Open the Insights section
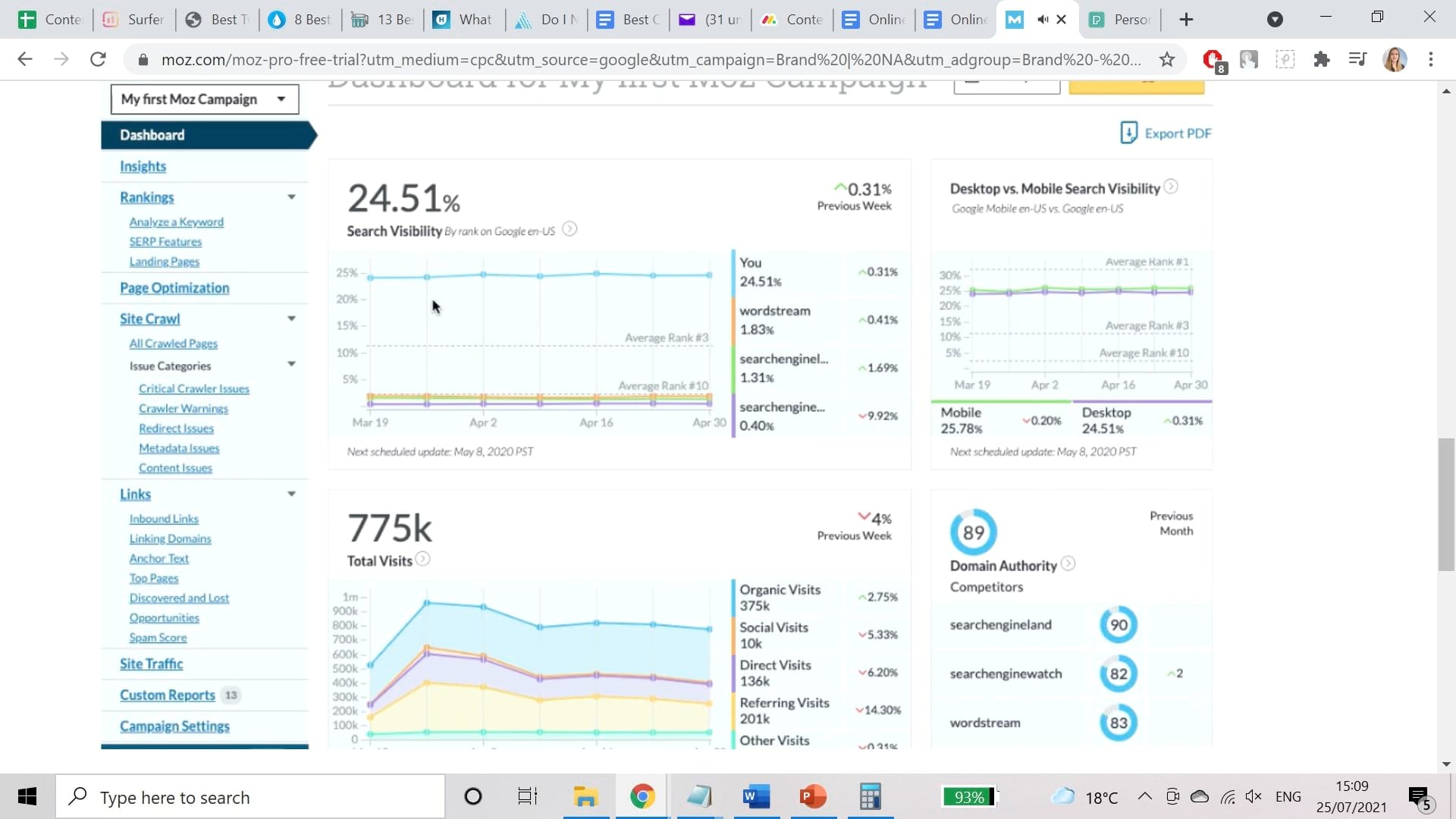The width and height of the screenshot is (1456, 819). tap(143, 166)
